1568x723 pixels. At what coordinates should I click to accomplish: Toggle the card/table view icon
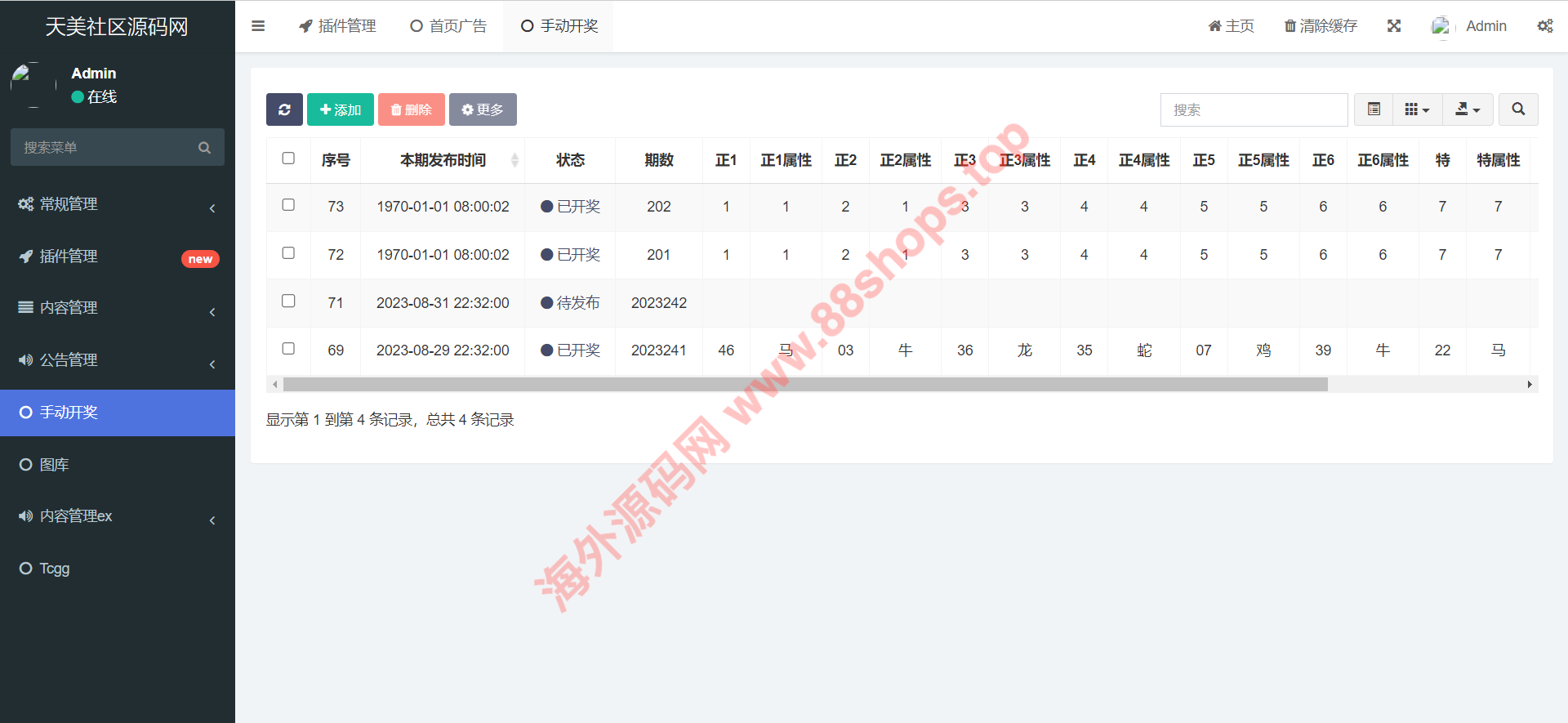click(x=1374, y=109)
